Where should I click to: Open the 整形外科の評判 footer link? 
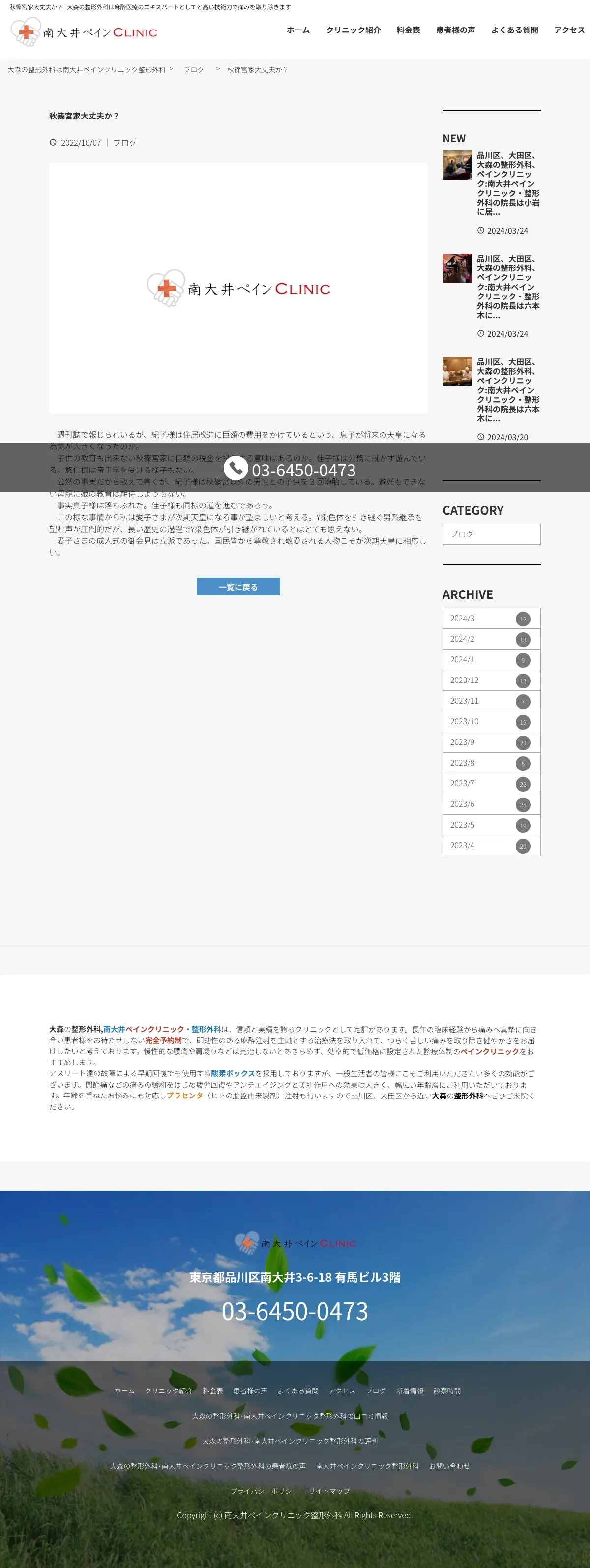[x=290, y=1441]
